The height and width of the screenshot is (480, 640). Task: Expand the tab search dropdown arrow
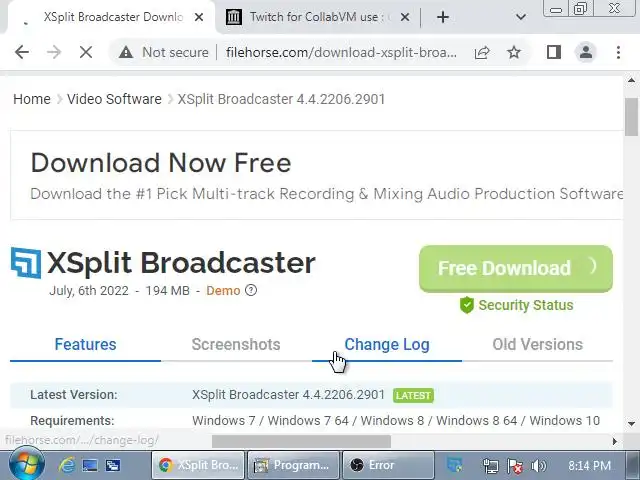(x=520, y=17)
